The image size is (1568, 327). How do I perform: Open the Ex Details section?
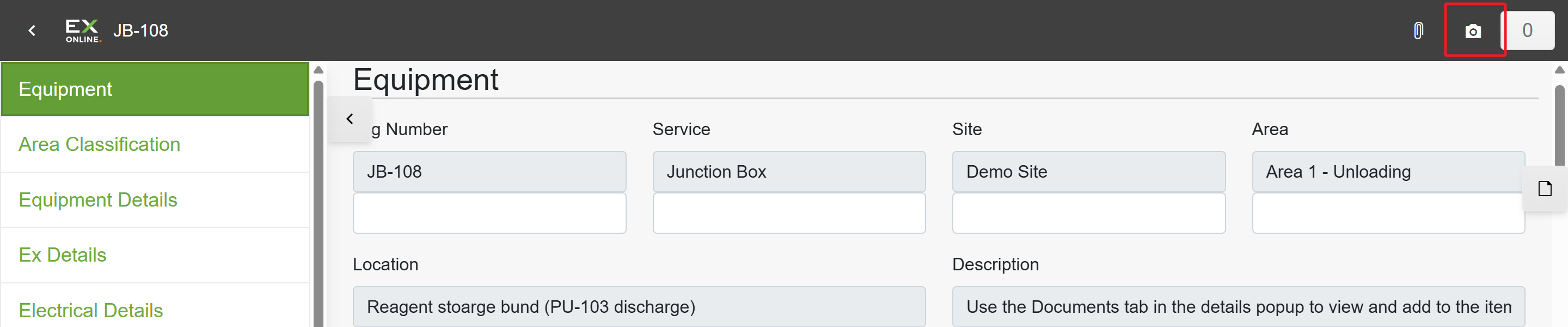click(156, 255)
